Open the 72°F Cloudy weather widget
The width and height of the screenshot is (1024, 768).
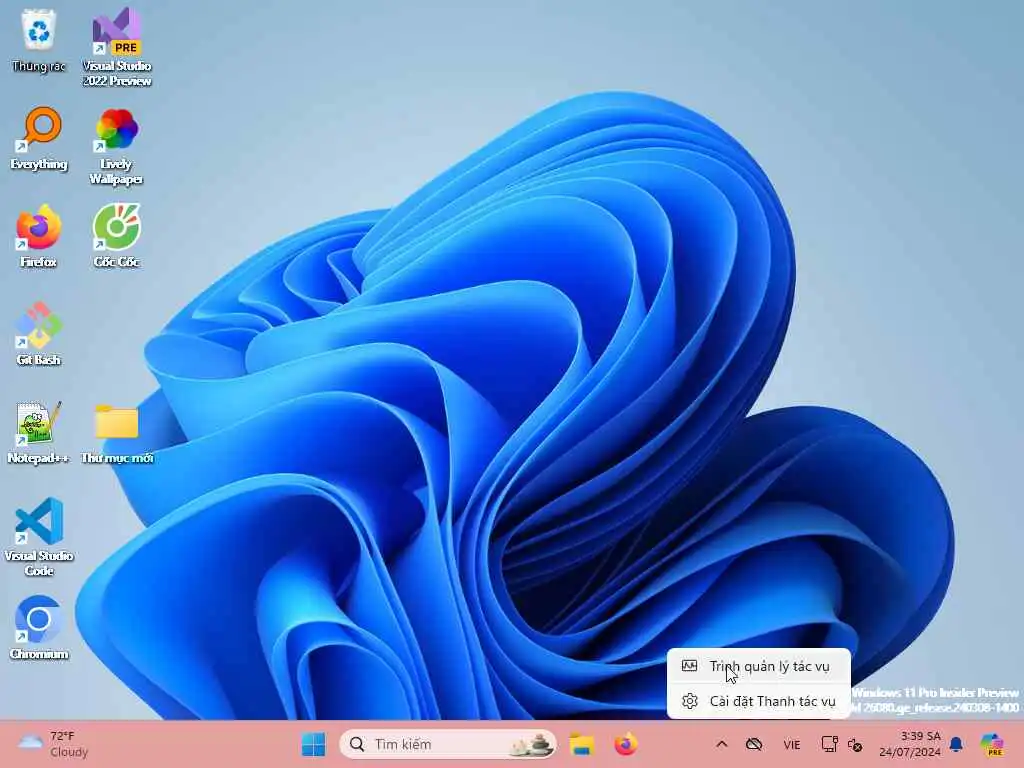click(54, 744)
